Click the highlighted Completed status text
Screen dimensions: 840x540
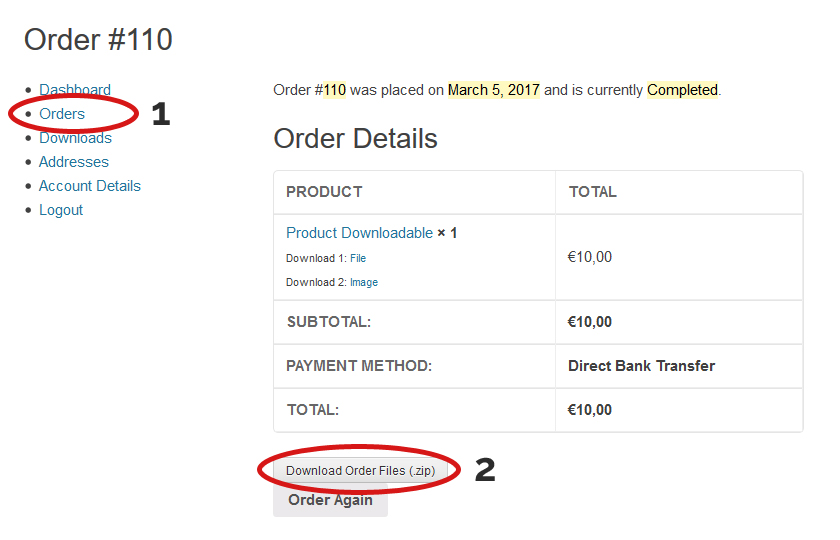pos(682,90)
